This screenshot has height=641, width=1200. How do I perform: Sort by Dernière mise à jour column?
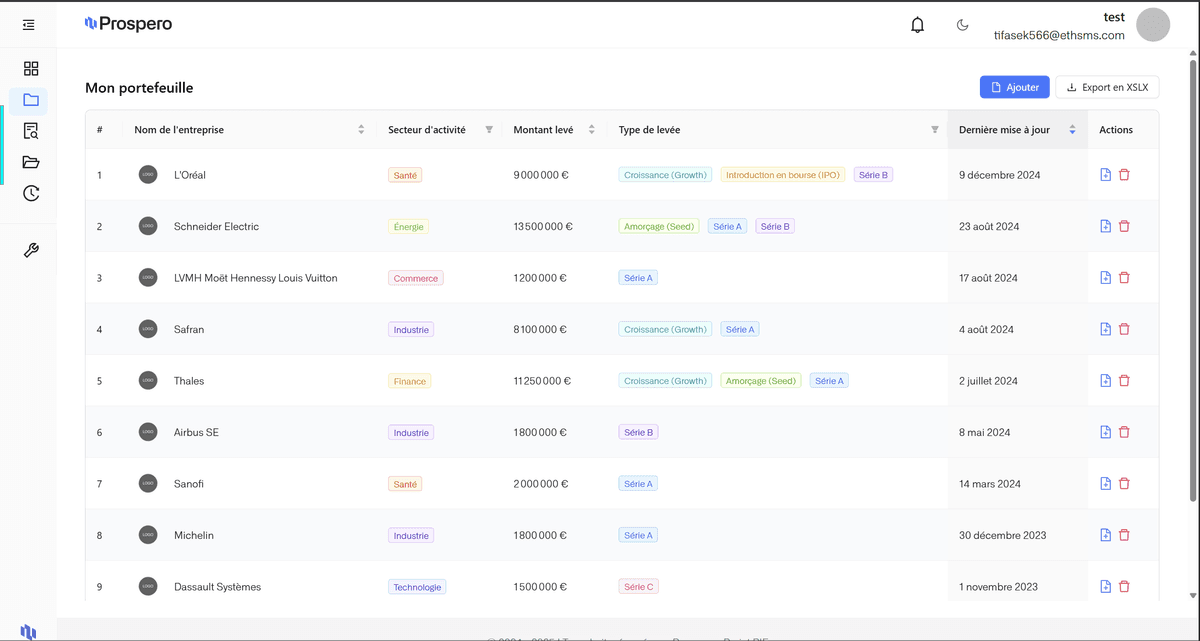click(x=1071, y=130)
